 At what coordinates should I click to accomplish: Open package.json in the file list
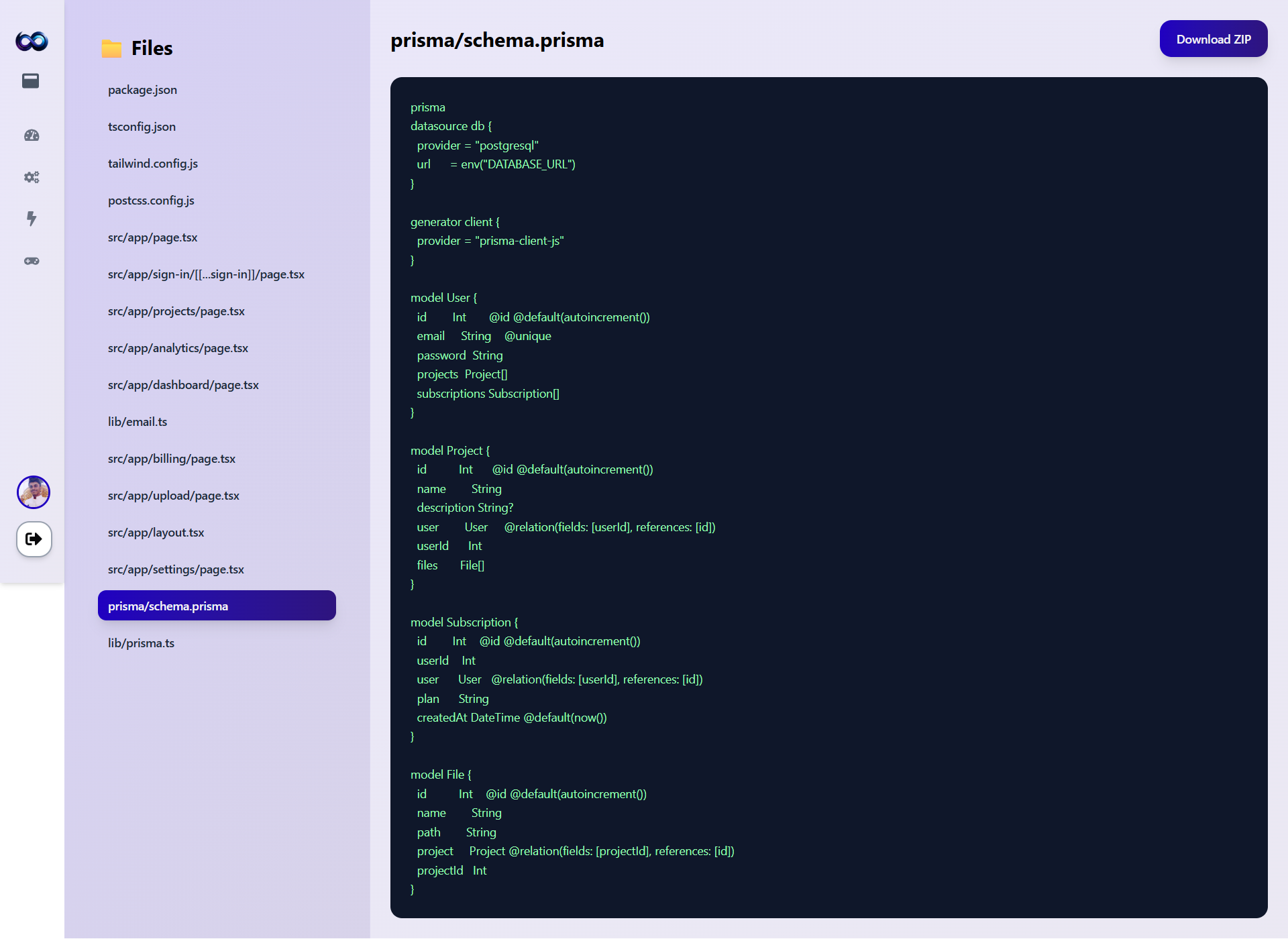tap(142, 90)
